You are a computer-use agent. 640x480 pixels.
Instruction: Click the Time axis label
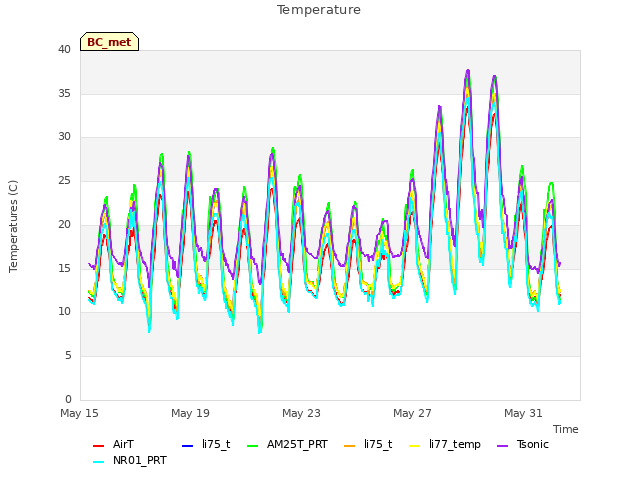click(566, 429)
